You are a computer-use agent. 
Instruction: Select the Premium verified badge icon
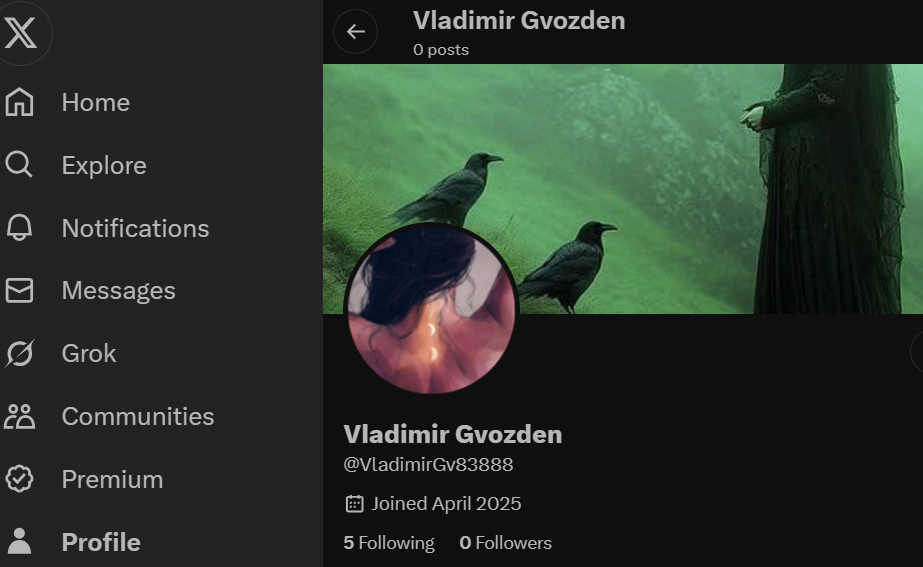click(x=19, y=479)
